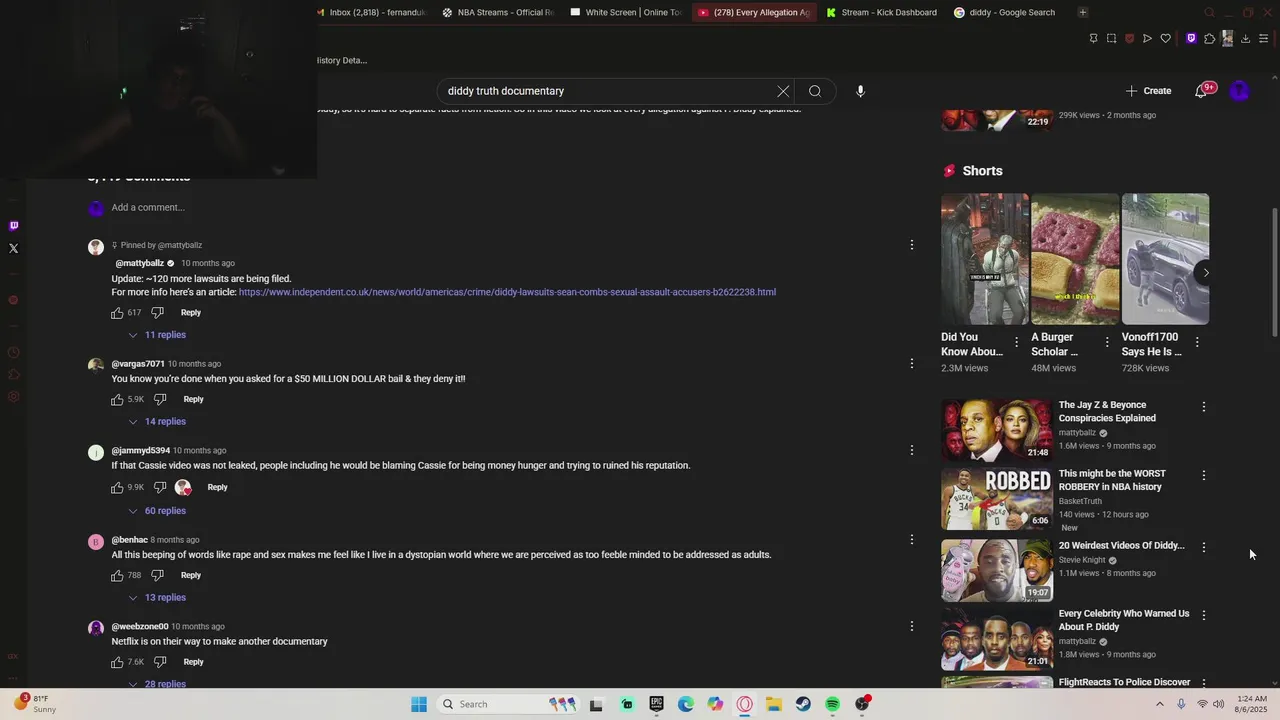Open browser easy setup sliders icon
The image size is (1280, 720).
coord(1263,39)
